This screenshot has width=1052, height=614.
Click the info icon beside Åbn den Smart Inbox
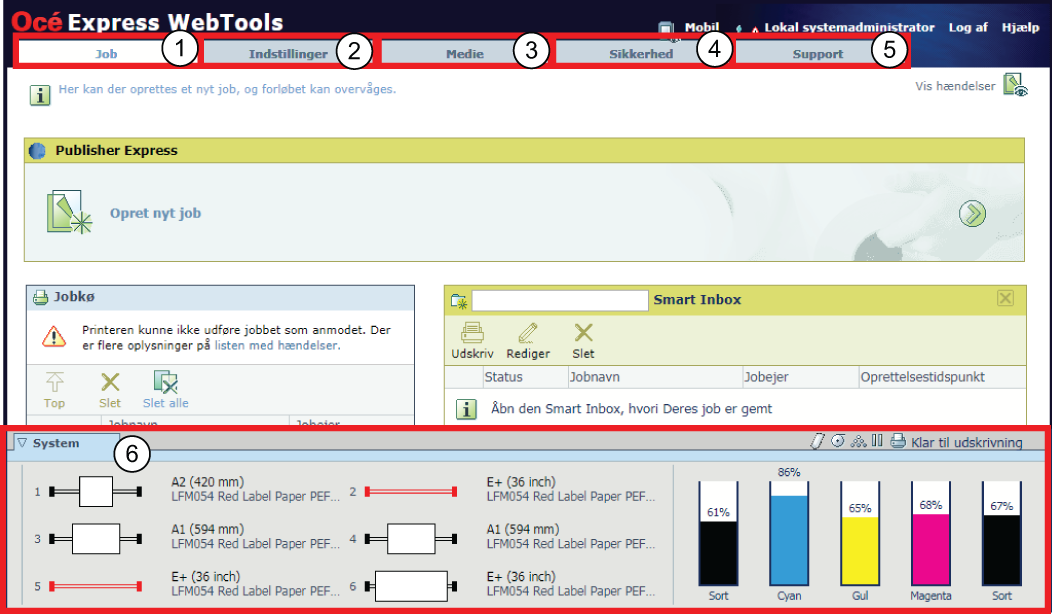(466, 409)
